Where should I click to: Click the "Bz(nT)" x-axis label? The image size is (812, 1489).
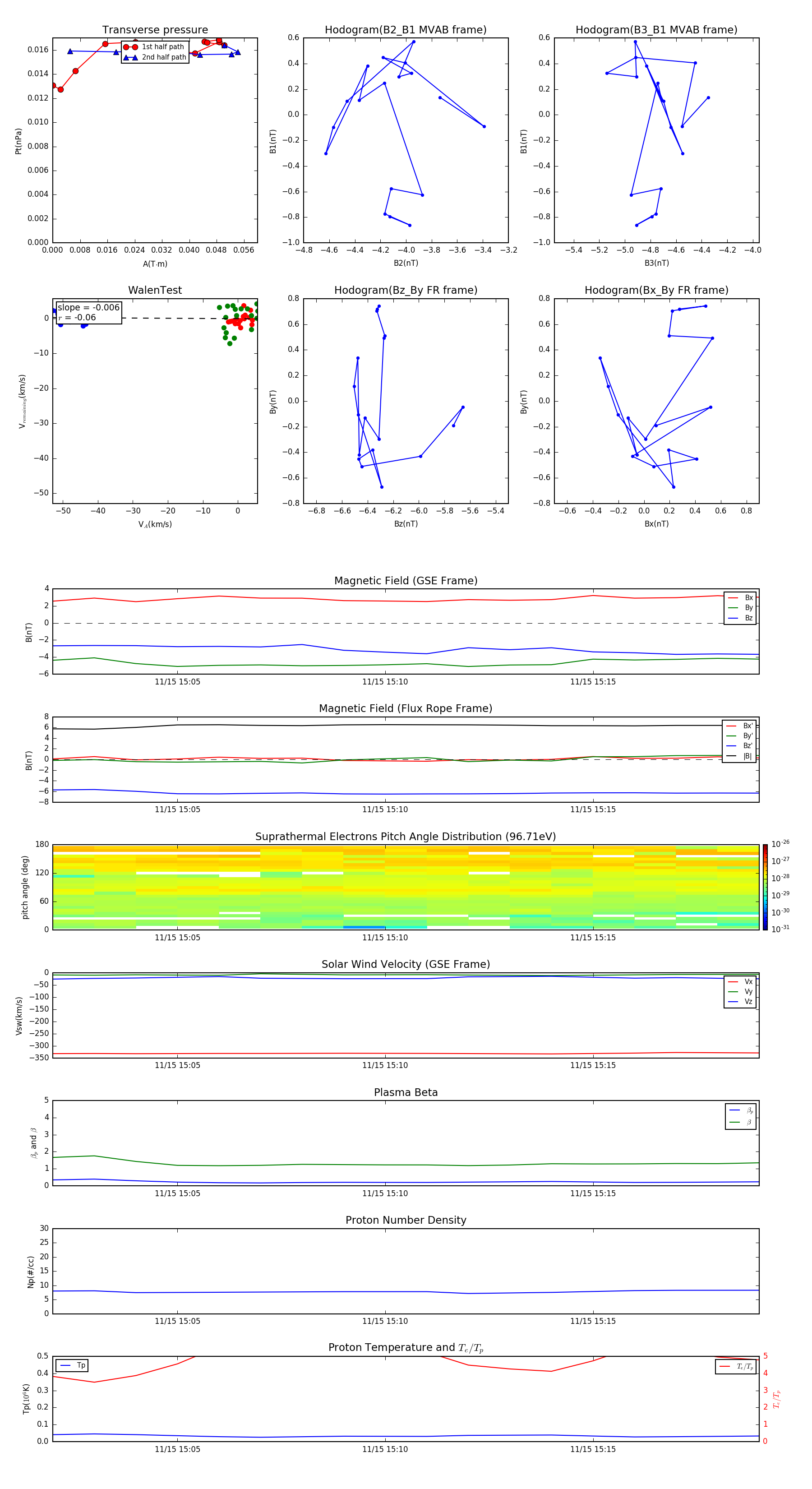[406, 524]
